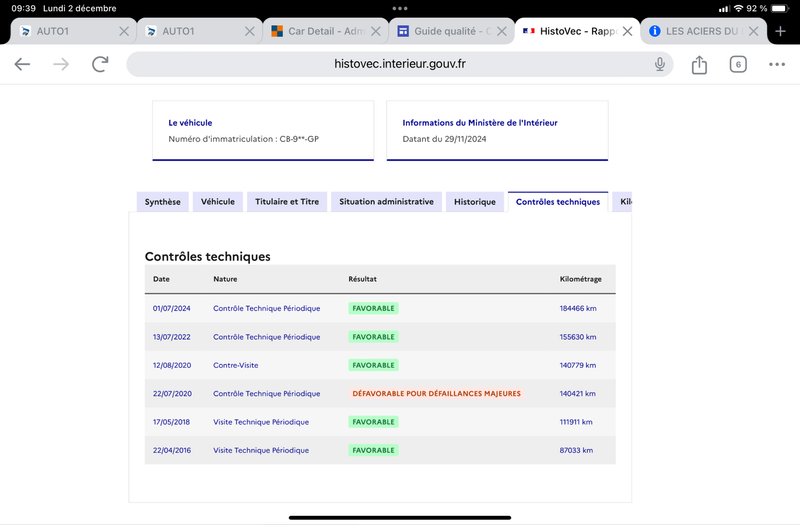The height and width of the screenshot is (525, 800).
Task: Click the FAVORABLE badge for 22/04/2016
Action: (x=373, y=450)
